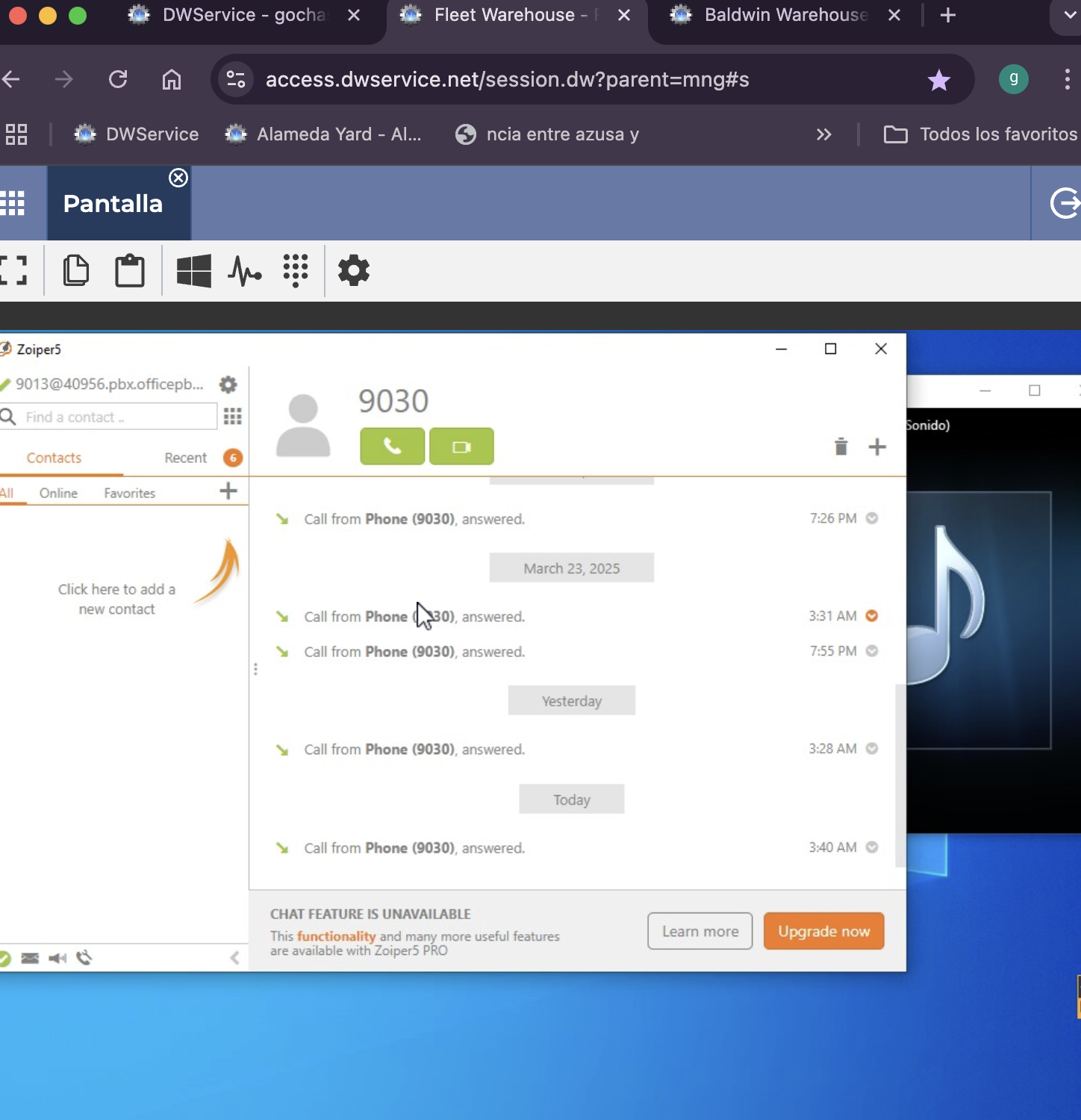This screenshot has height=1120, width=1081.
Task: Add a new contact with plus icon
Action: coord(228,491)
